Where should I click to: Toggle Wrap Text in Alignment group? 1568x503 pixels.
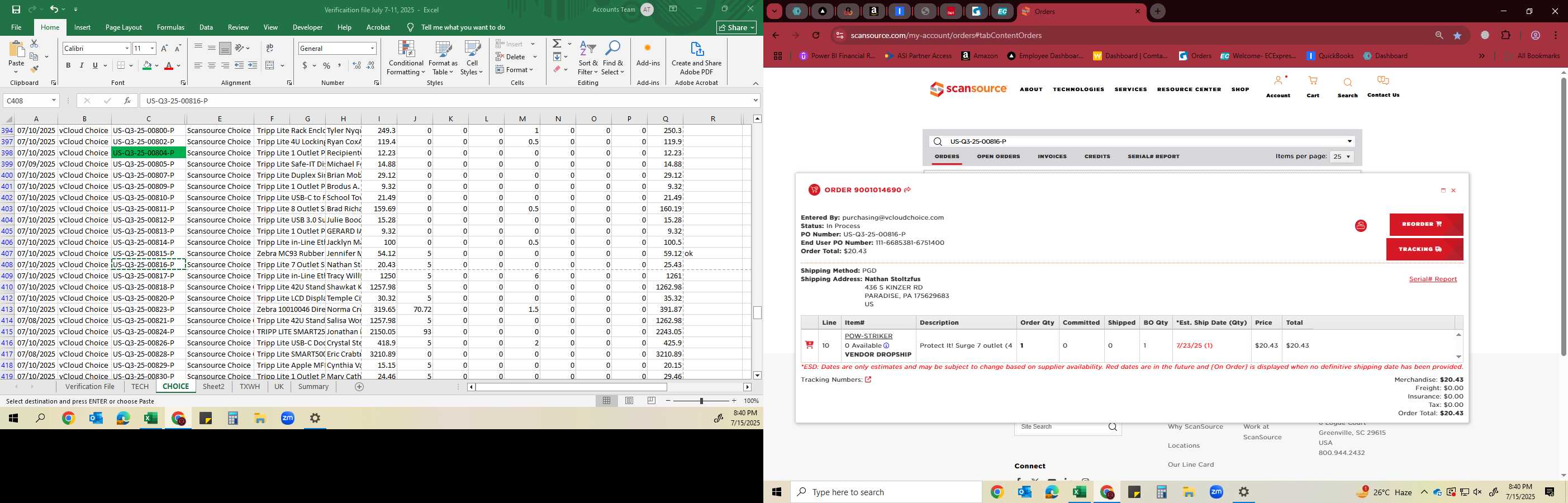point(270,48)
